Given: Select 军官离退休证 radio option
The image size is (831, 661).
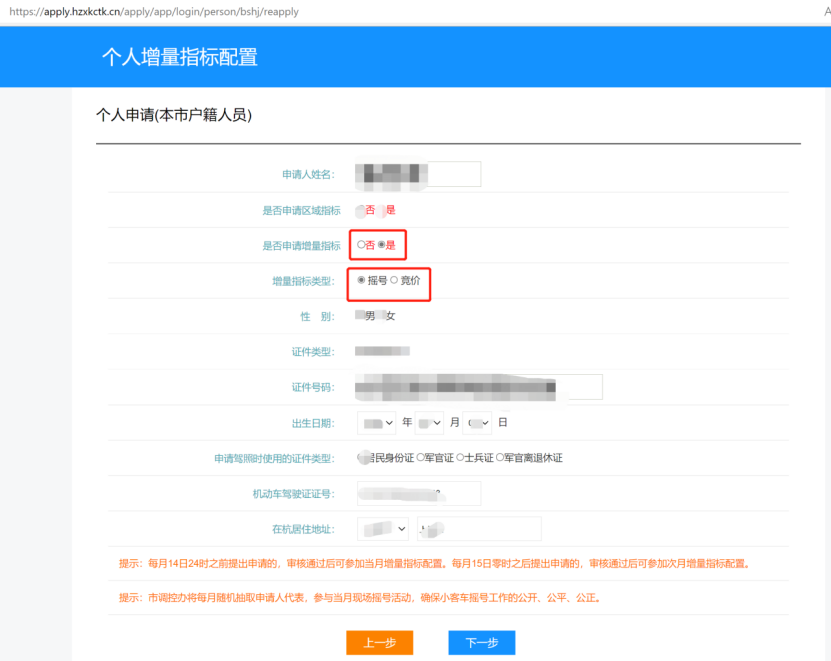Looking at the screenshot, I should pyautogui.click(x=500, y=458).
